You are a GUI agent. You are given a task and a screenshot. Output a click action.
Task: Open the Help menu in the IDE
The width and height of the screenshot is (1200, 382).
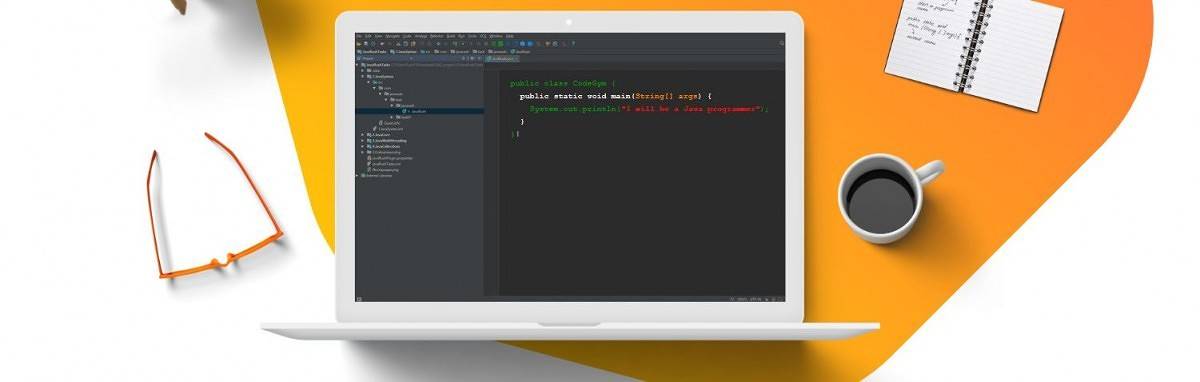[x=509, y=36]
